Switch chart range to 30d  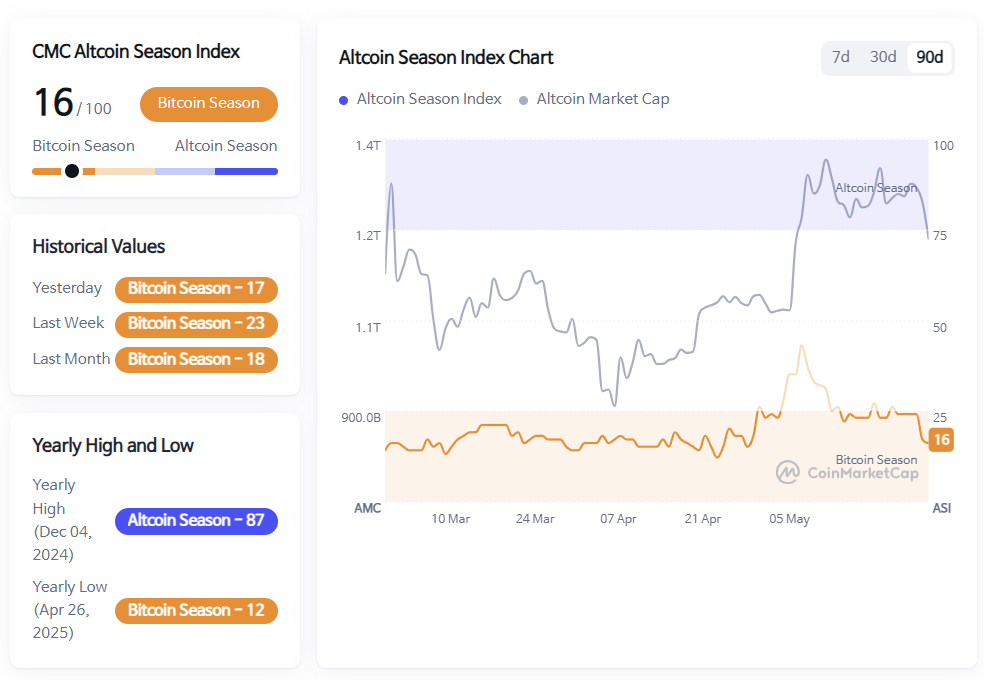(883, 57)
